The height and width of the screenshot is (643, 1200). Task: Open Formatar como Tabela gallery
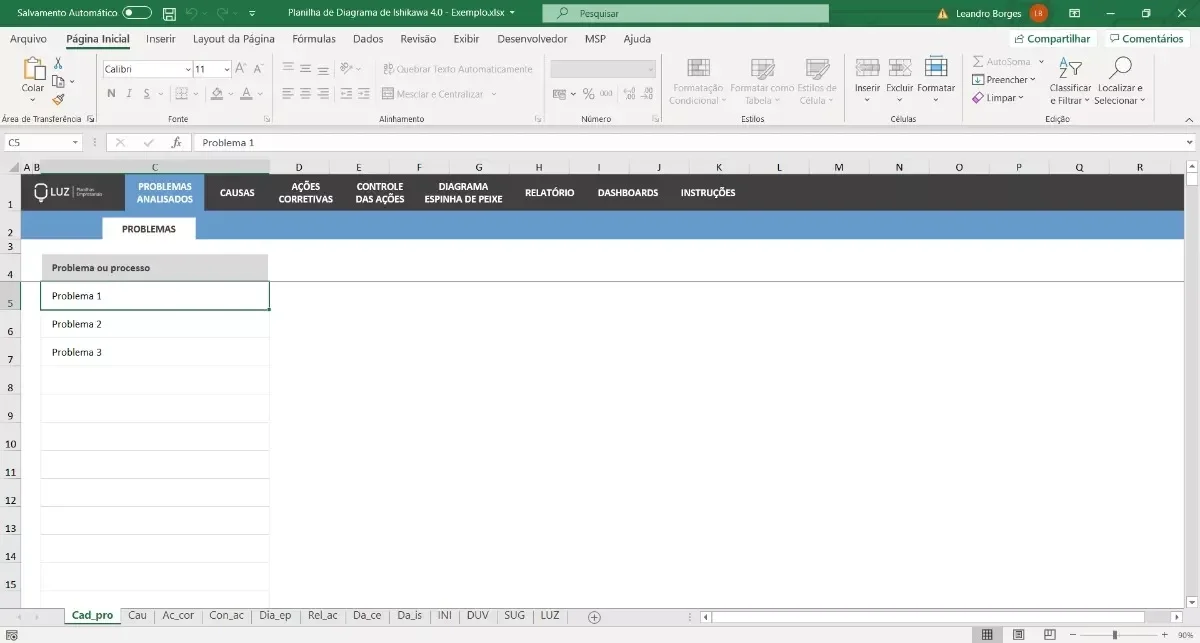pyautogui.click(x=762, y=81)
